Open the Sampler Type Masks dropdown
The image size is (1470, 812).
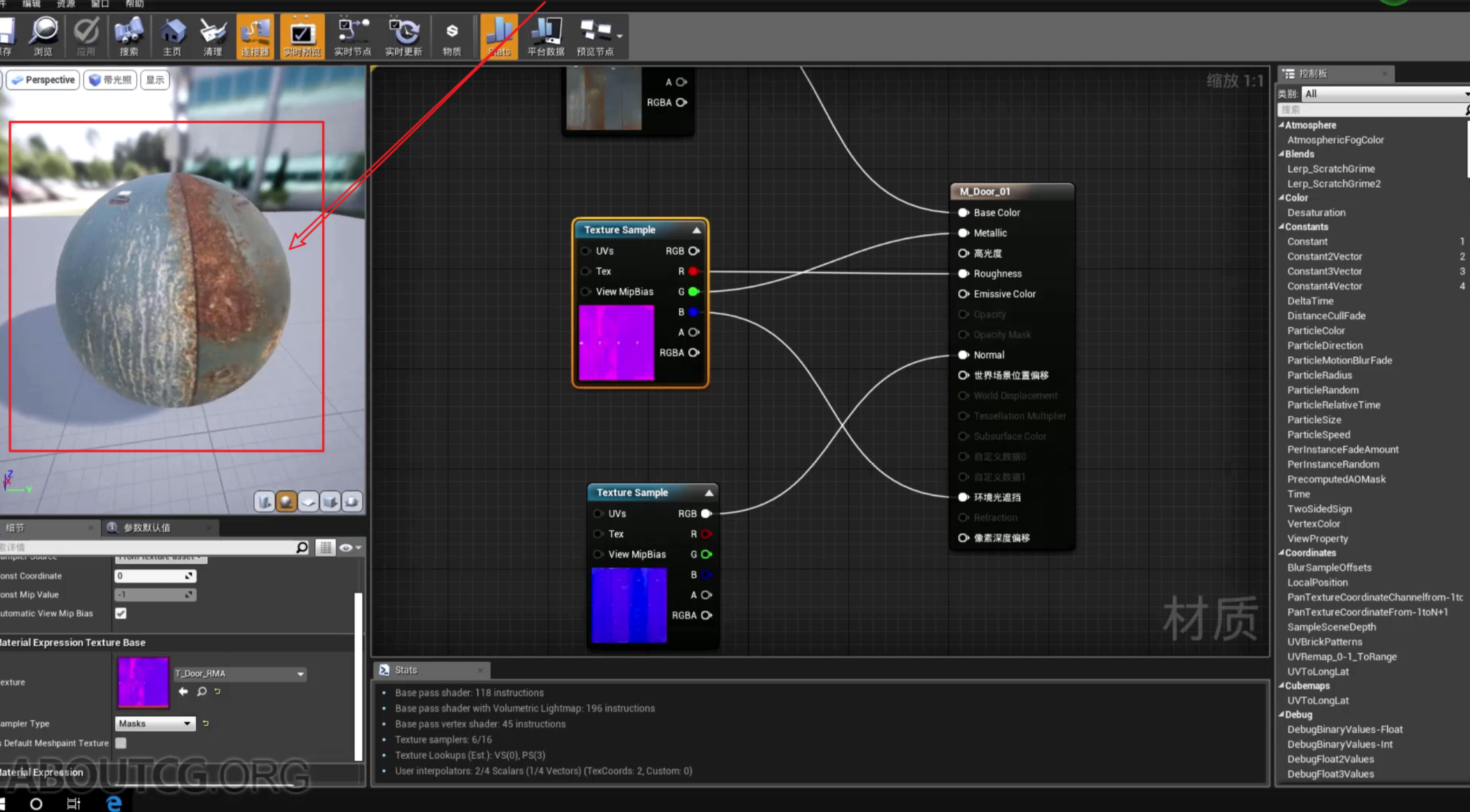click(155, 724)
